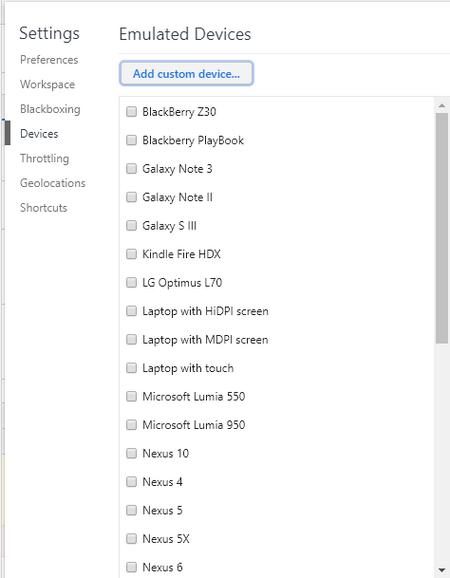Enable Laptop with HiDPI screen

[131, 311]
